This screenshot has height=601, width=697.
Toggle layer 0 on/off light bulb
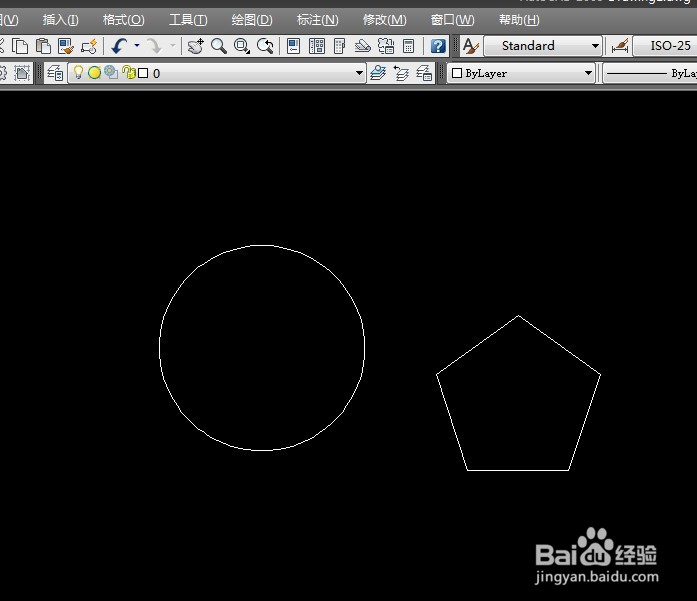pos(78,72)
